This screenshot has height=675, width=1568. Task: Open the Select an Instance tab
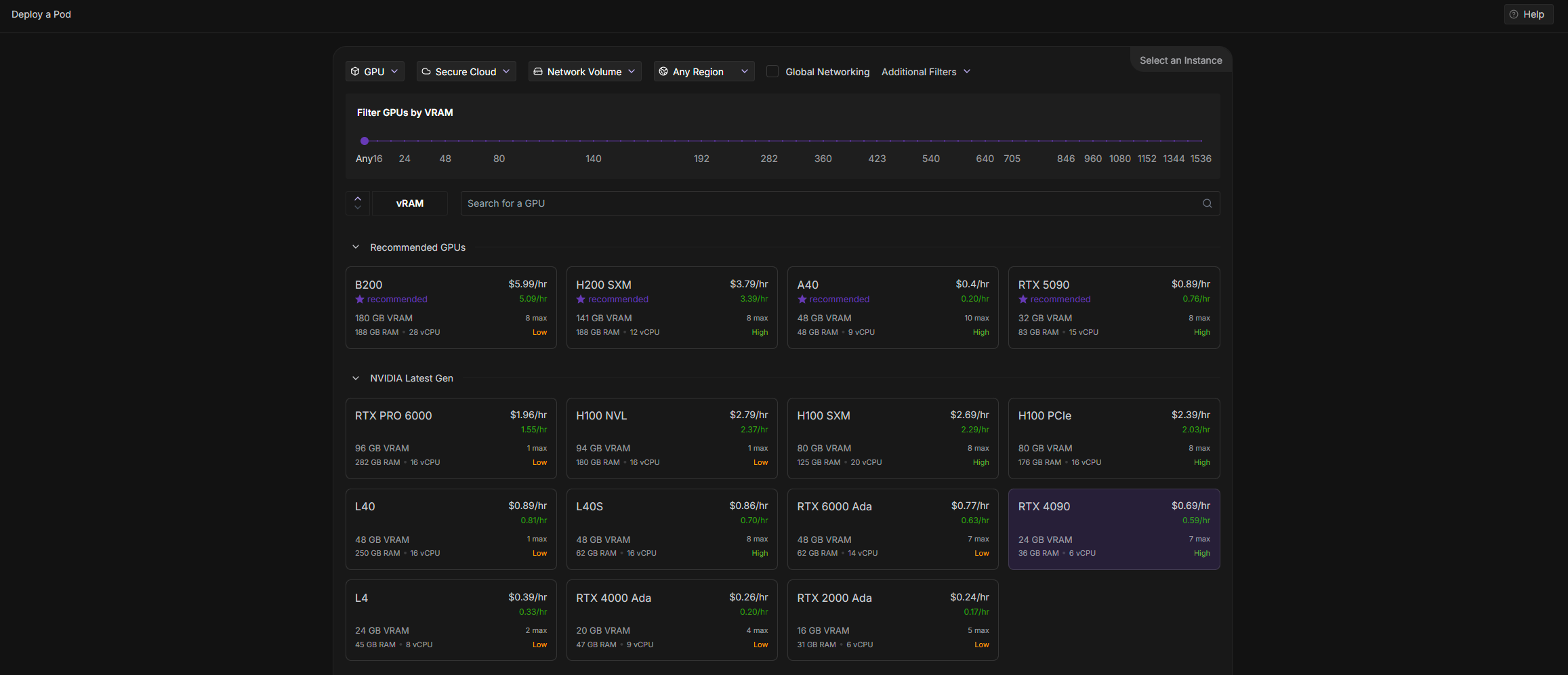[x=1180, y=60]
